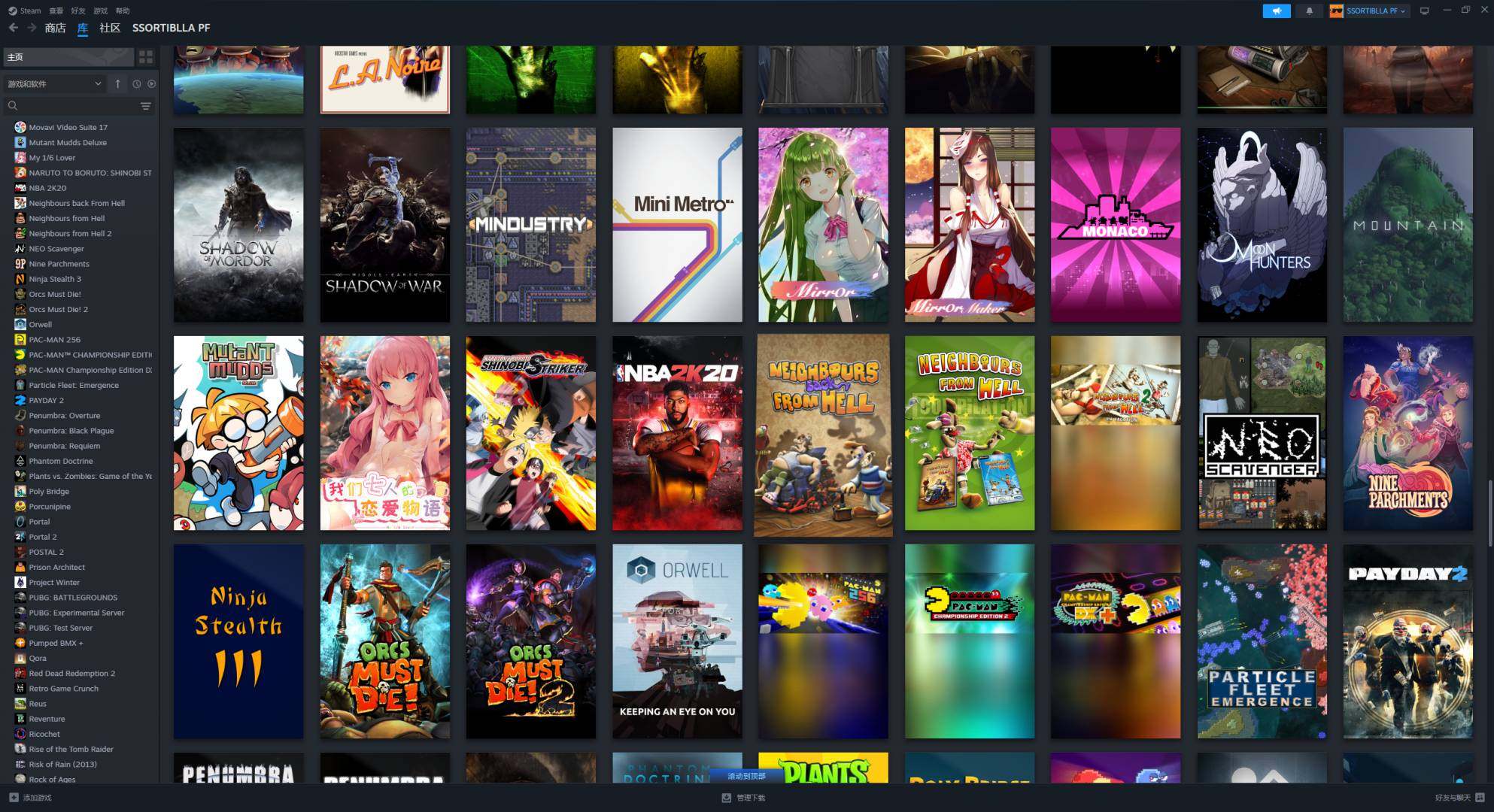Click the library vertical scrollbar thumb

[1489, 514]
